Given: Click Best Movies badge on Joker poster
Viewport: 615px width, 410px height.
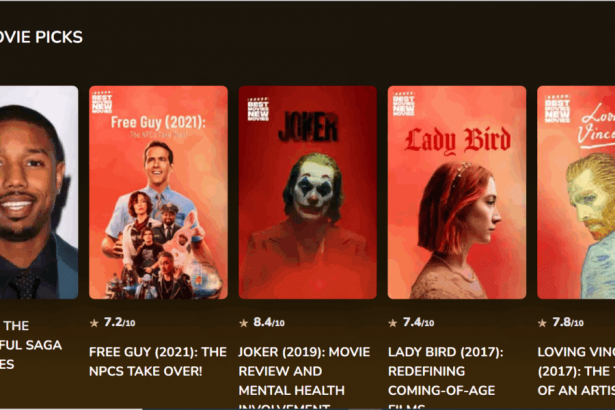Looking at the screenshot, I should pyautogui.click(x=258, y=109).
